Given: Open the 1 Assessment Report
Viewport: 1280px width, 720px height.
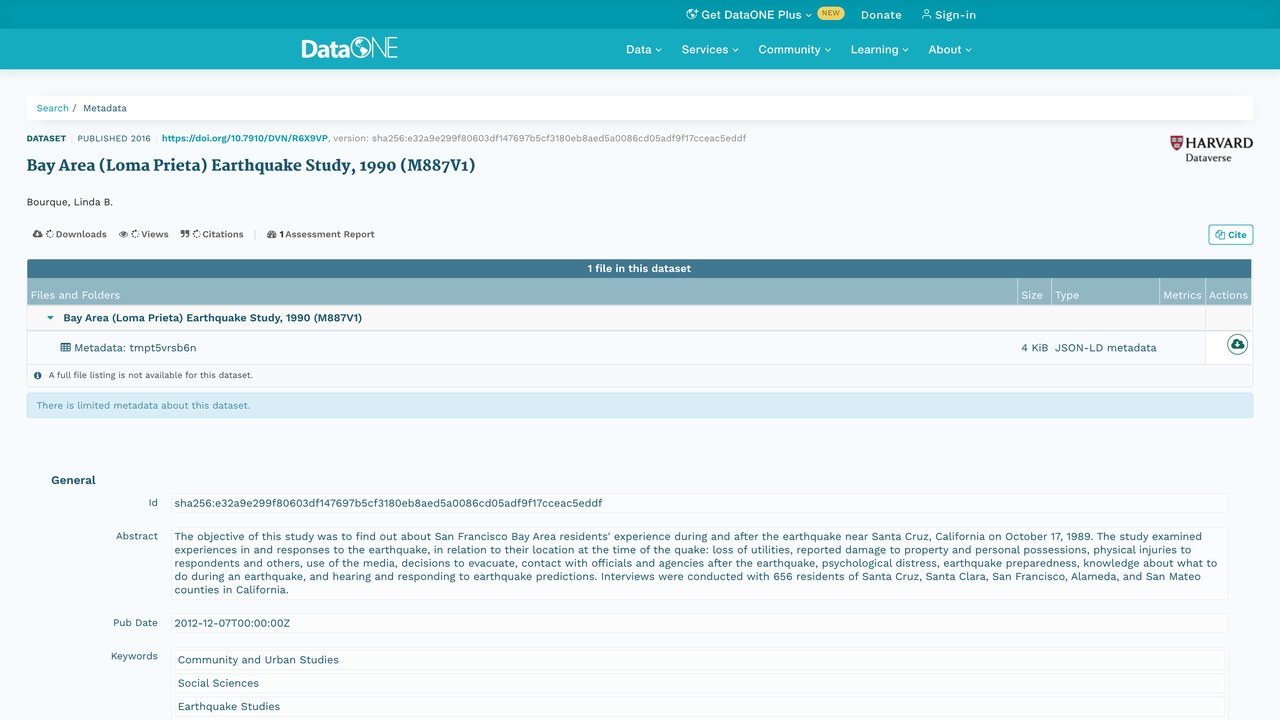Looking at the screenshot, I should (x=321, y=234).
